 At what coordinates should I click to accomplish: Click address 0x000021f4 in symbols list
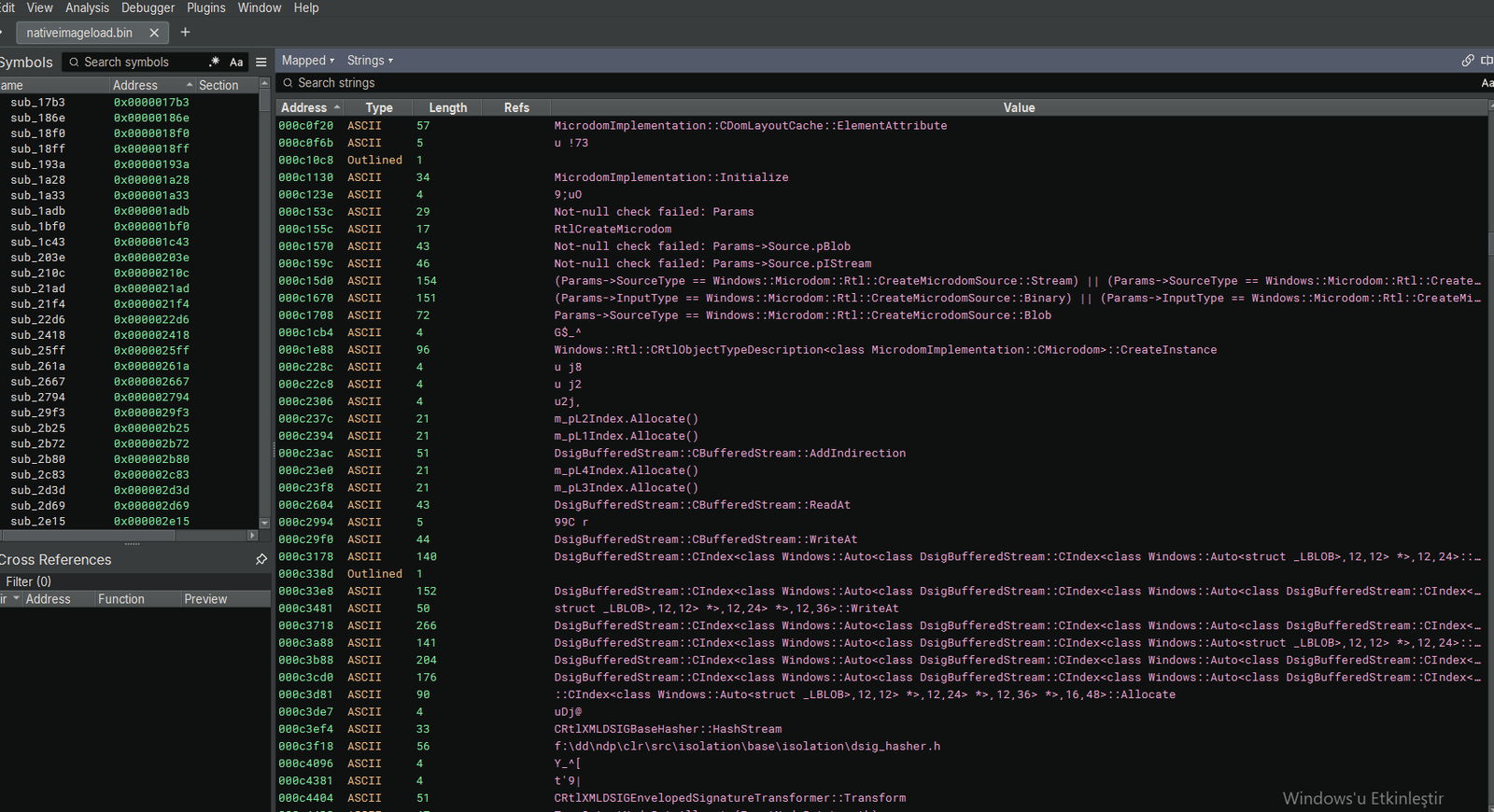[151, 304]
